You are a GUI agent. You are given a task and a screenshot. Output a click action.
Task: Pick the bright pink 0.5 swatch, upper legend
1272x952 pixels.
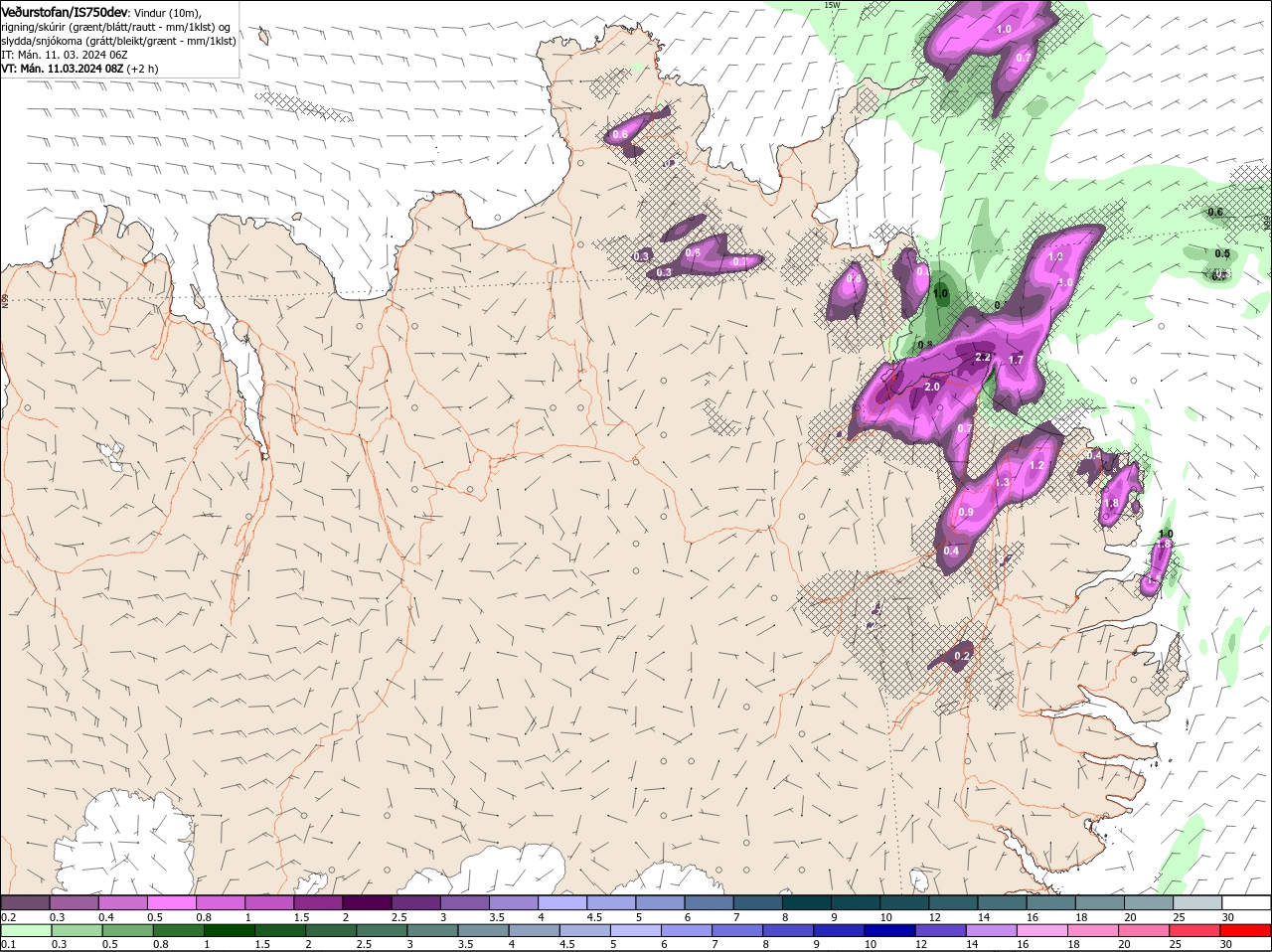(x=171, y=902)
